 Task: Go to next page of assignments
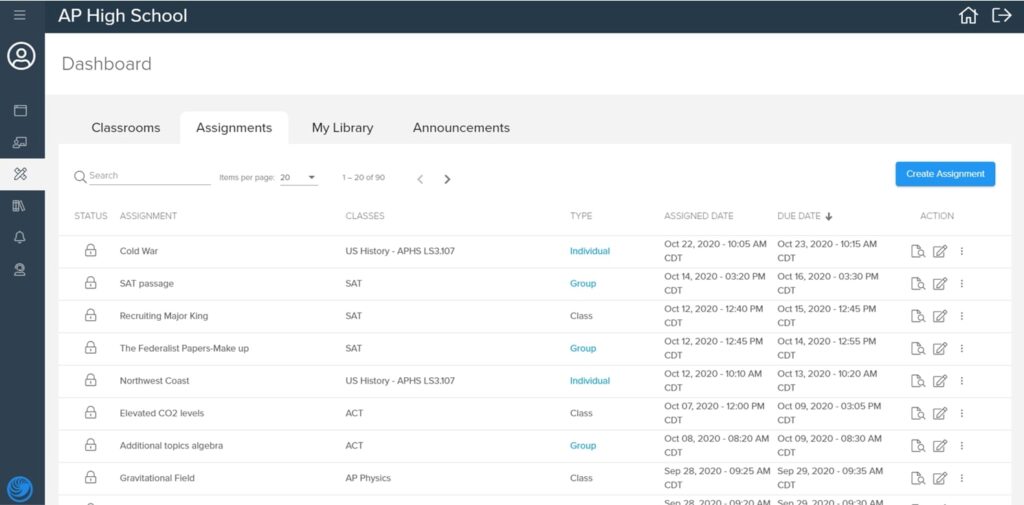(447, 179)
